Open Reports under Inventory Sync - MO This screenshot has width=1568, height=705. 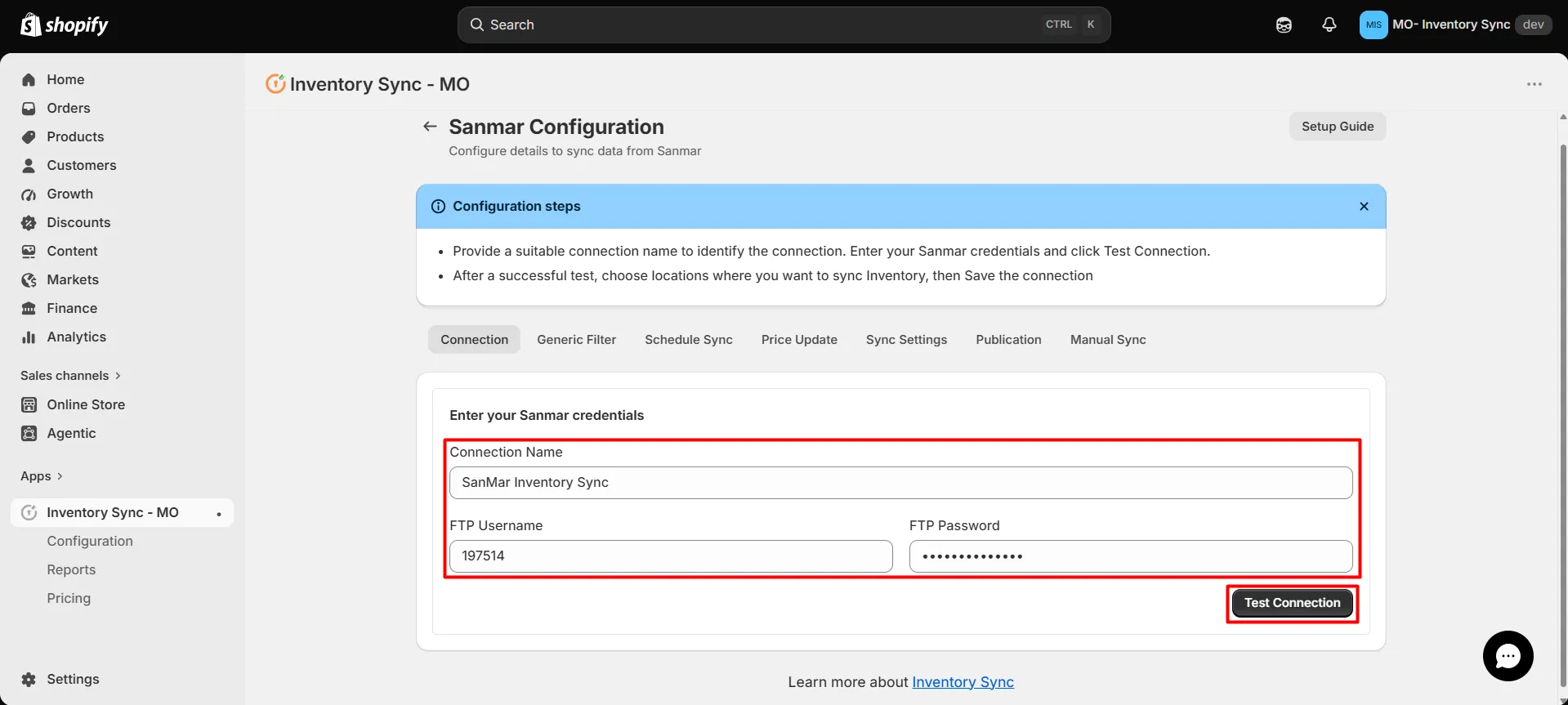click(x=71, y=569)
